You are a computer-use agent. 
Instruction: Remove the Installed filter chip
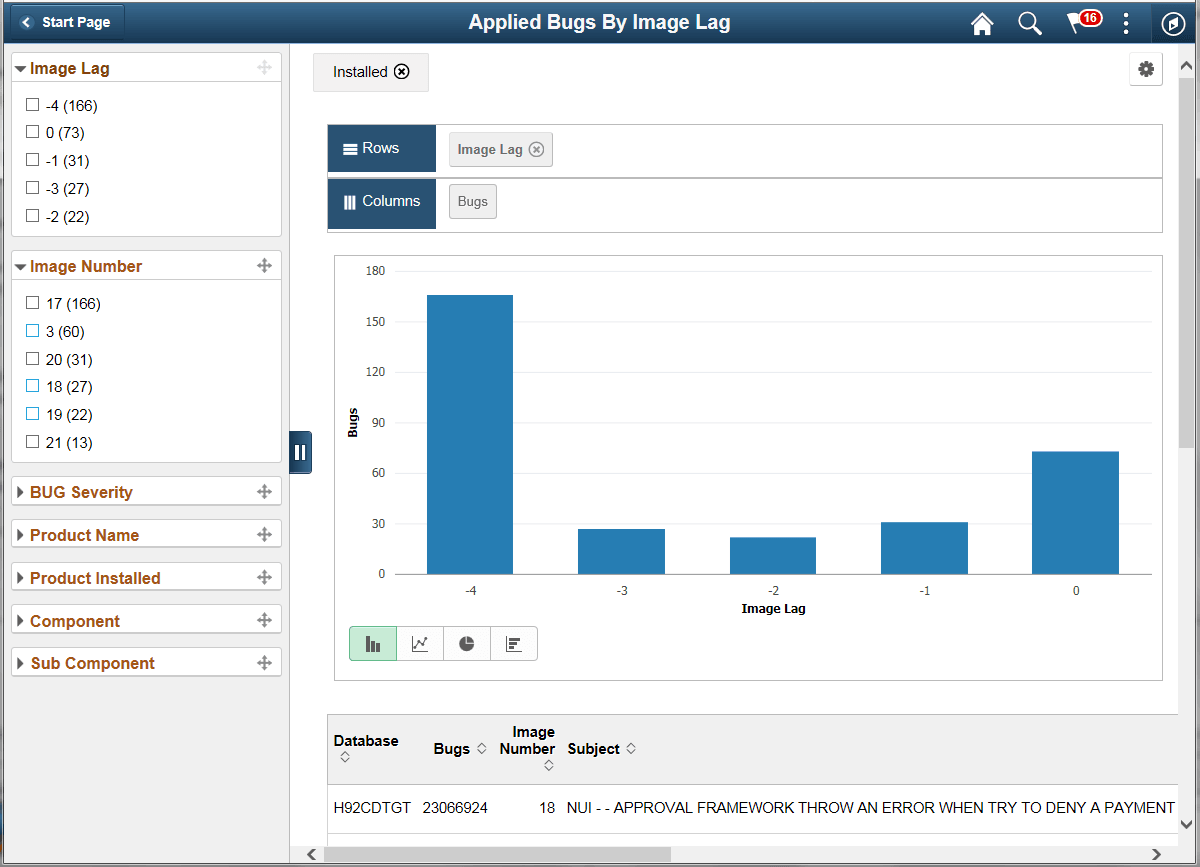[x=402, y=72]
